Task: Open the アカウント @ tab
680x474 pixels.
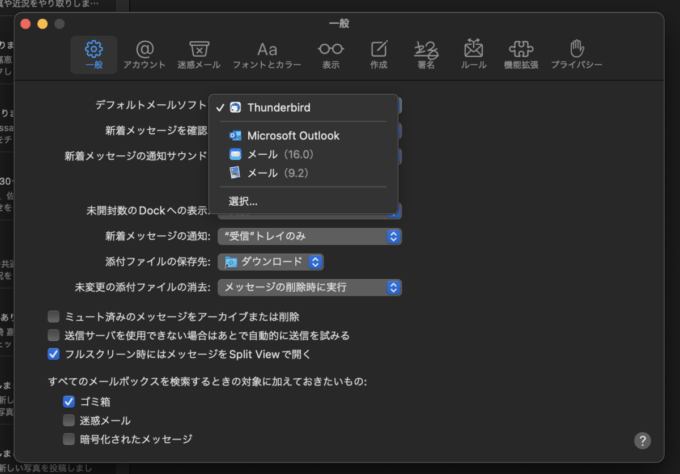Action: tap(144, 55)
